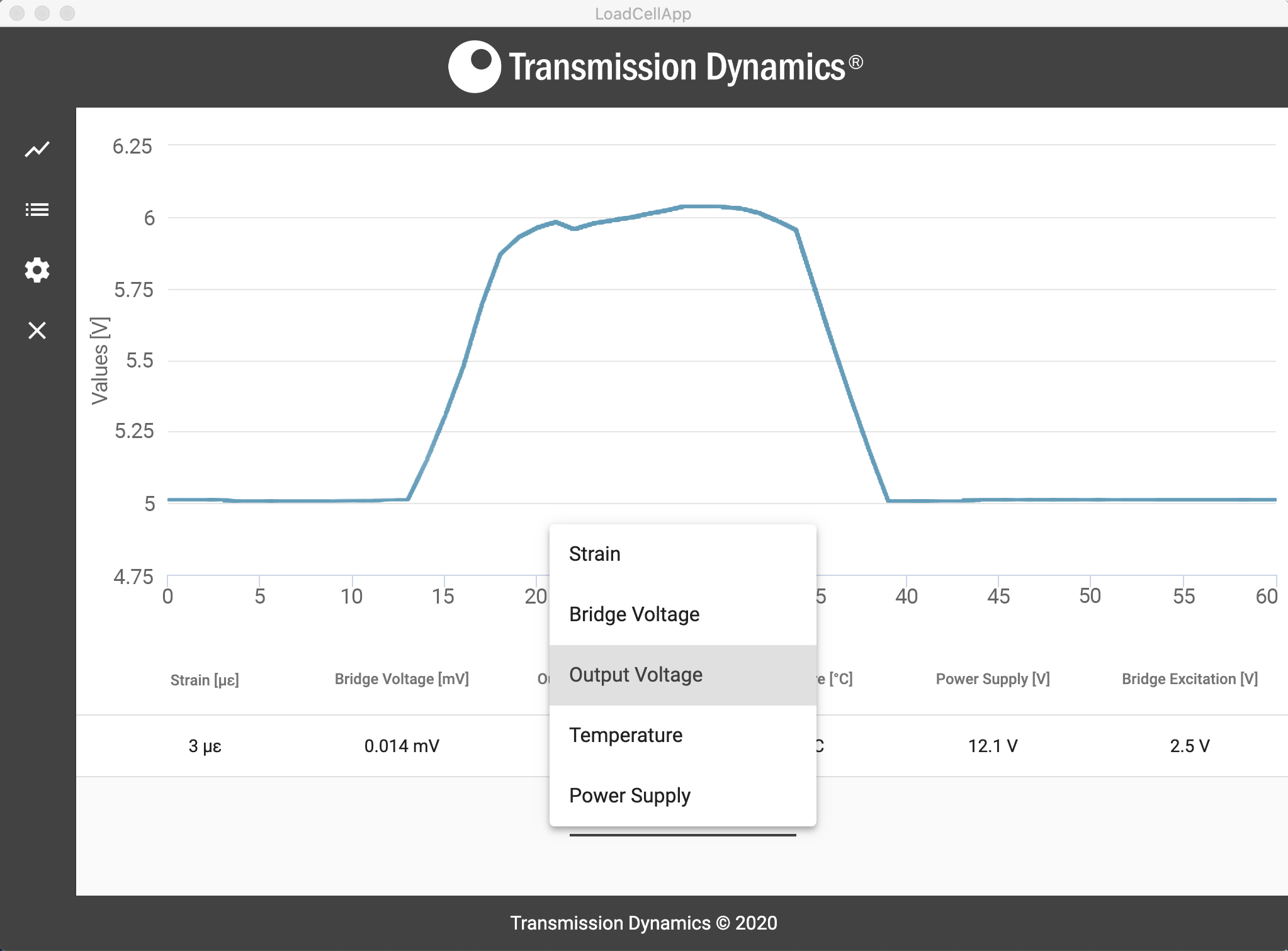Click the Transmission Dynamics logo
The width and height of the screenshot is (1288, 951).
tap(656, 65)
